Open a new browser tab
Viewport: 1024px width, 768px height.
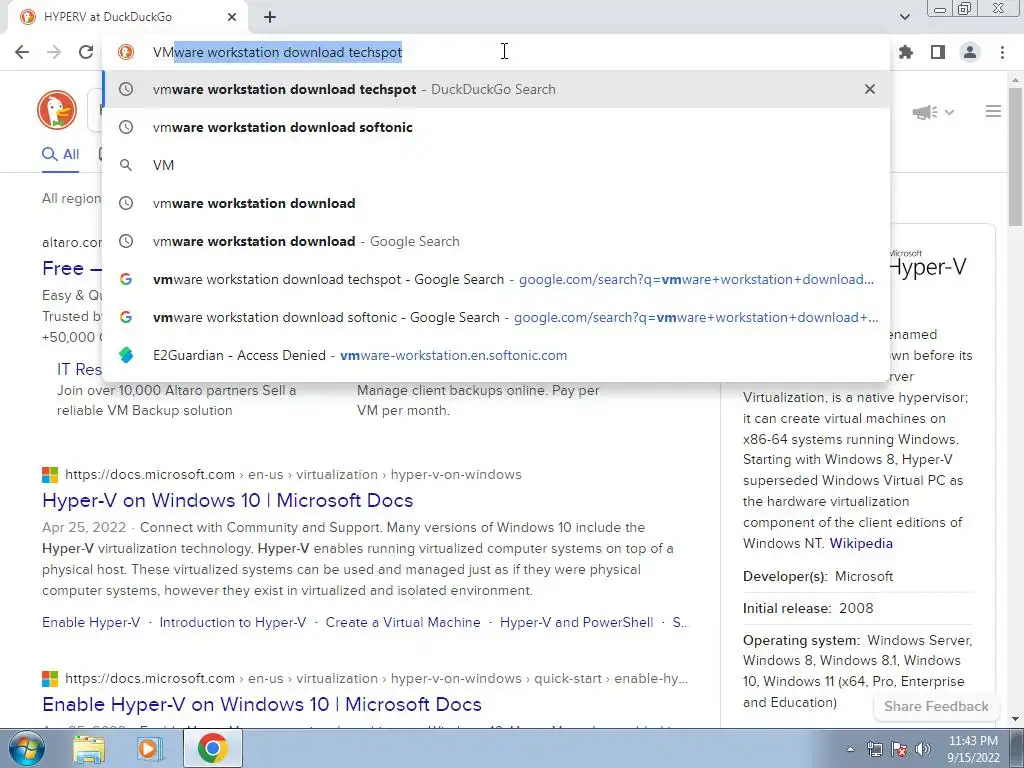[270, 17]
